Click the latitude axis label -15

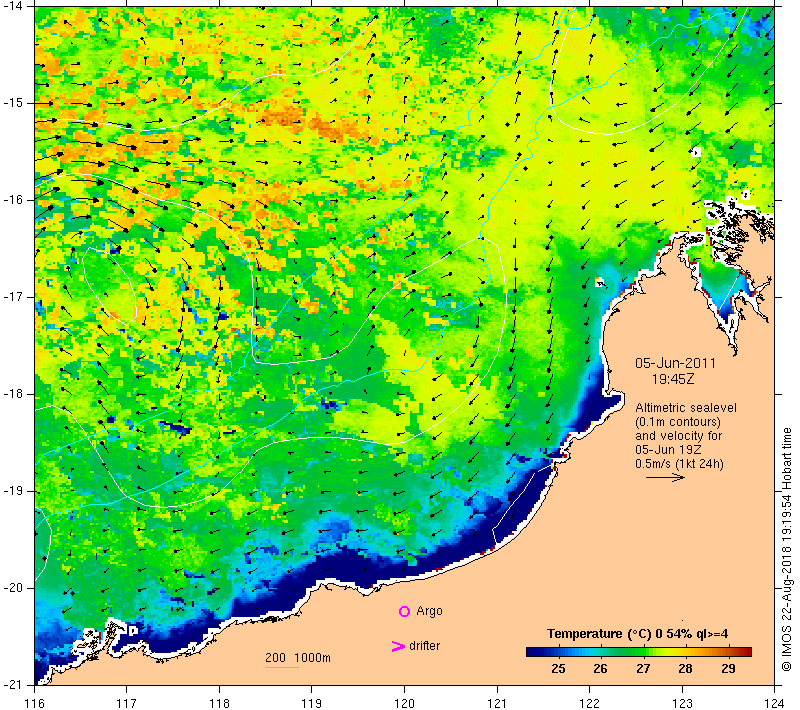point(13,103)
